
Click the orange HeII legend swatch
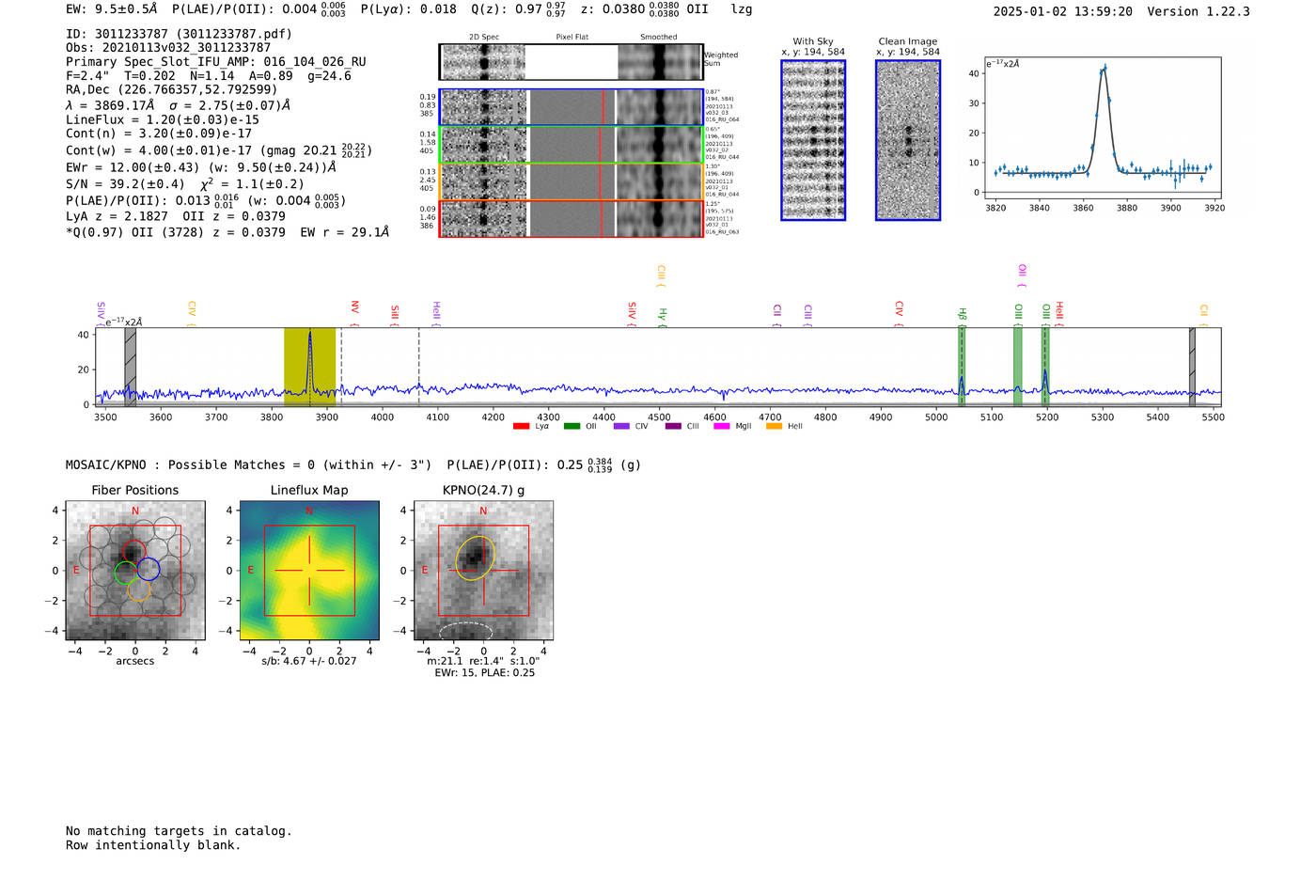pos(774,426)
